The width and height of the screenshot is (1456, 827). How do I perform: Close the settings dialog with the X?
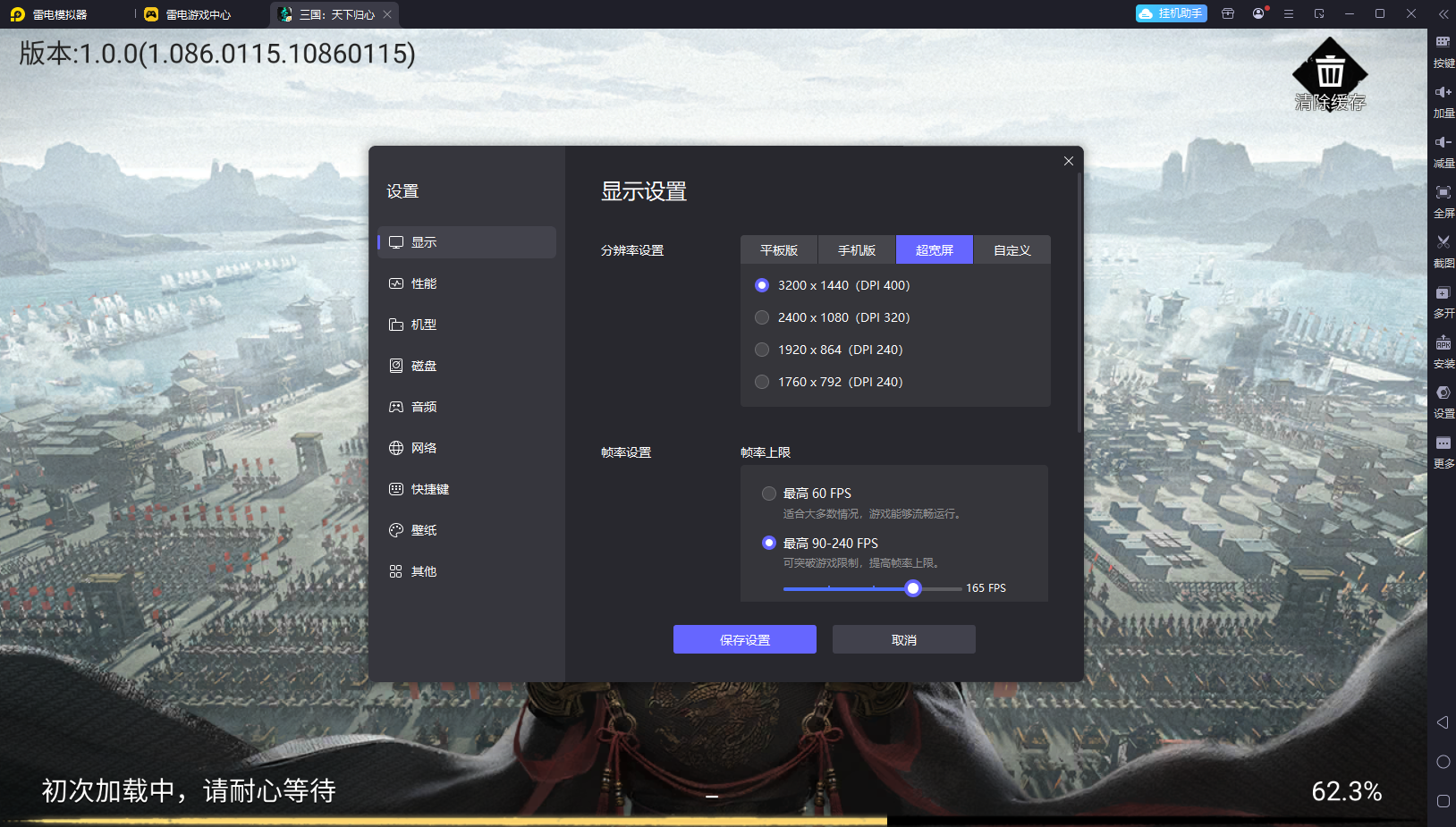pyautogui.click(x=1069, y=161)
